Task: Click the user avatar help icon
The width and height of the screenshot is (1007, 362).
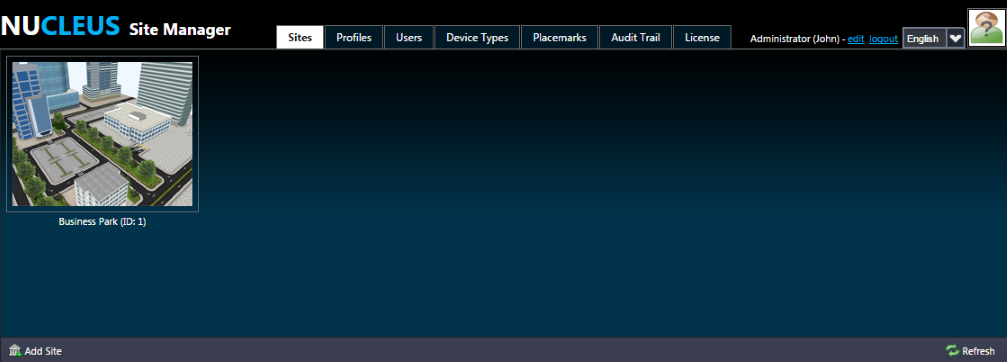Action: click(x=987, y=28)
